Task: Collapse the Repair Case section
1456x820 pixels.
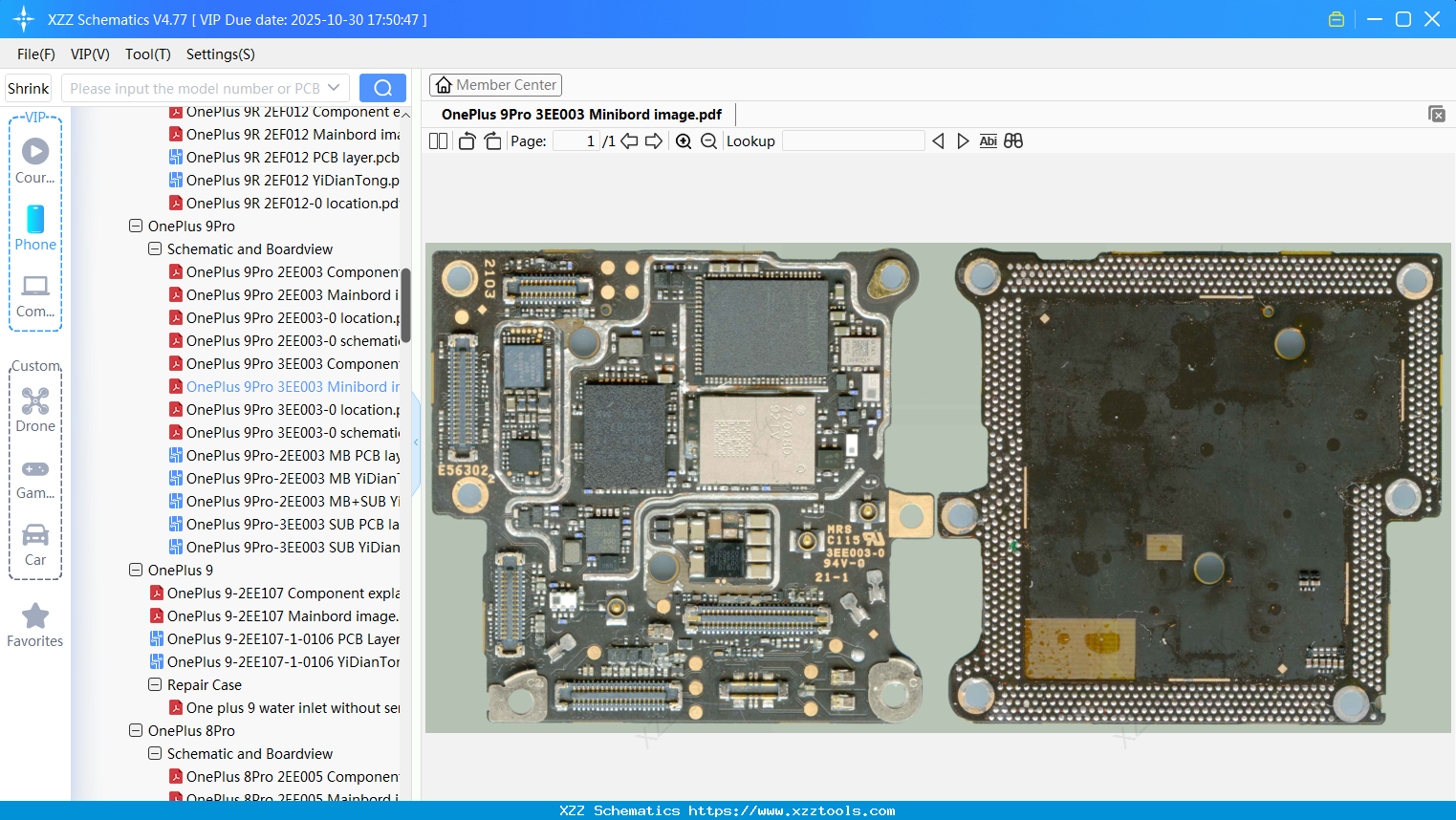Action: pyautogui.click(x=155, y=684)
